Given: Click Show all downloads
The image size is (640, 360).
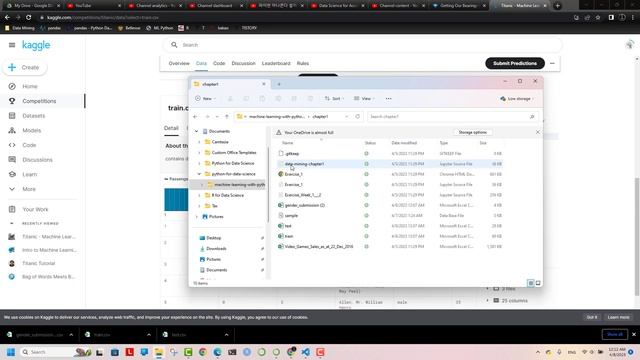Looking at the screenshot, I should (x=615, y=334).
